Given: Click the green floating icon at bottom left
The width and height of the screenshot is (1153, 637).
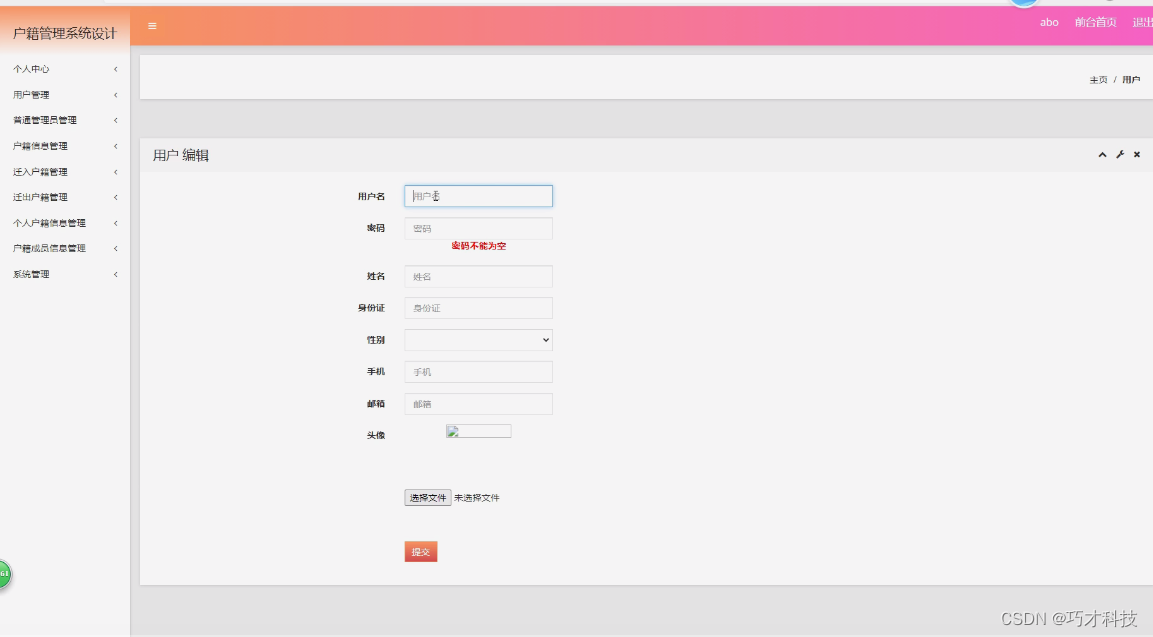Looking at the screenshot, I should tap(5, 575).
